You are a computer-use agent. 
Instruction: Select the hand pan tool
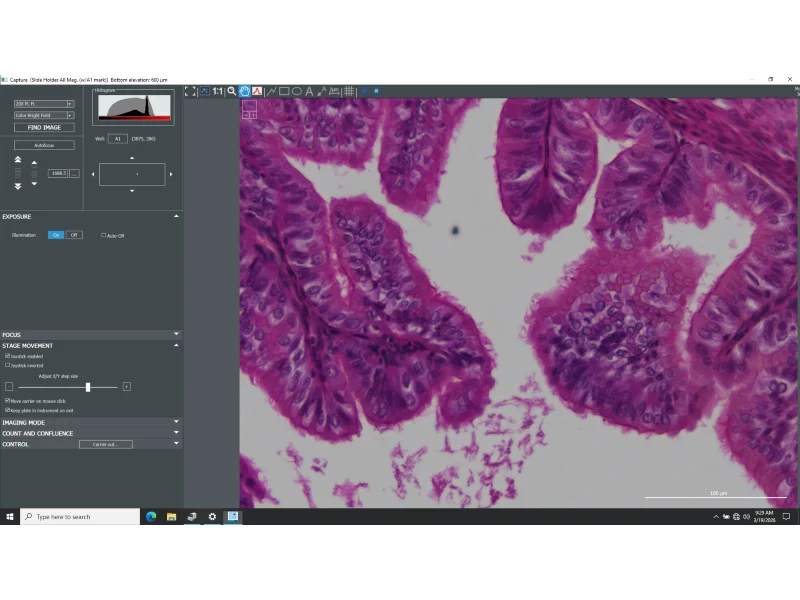coord(244,91)
